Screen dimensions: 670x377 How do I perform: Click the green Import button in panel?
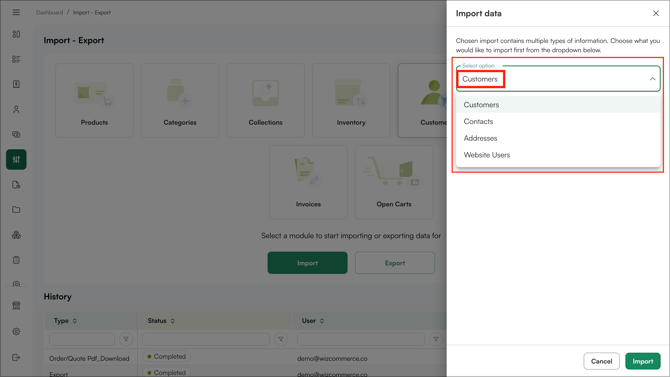[643, 361]
